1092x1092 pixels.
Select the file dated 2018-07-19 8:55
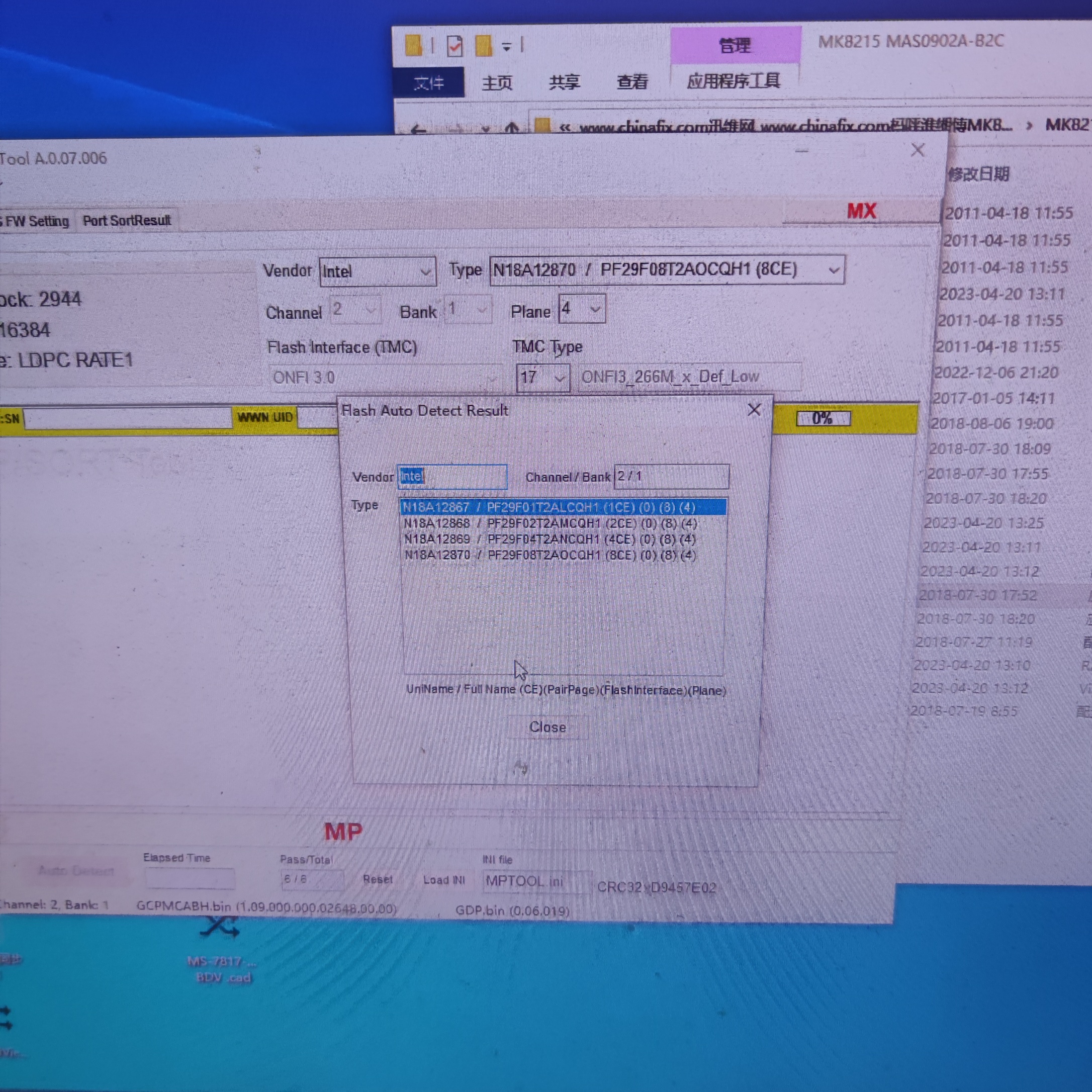pyautogui.click(x=964, y=710)
